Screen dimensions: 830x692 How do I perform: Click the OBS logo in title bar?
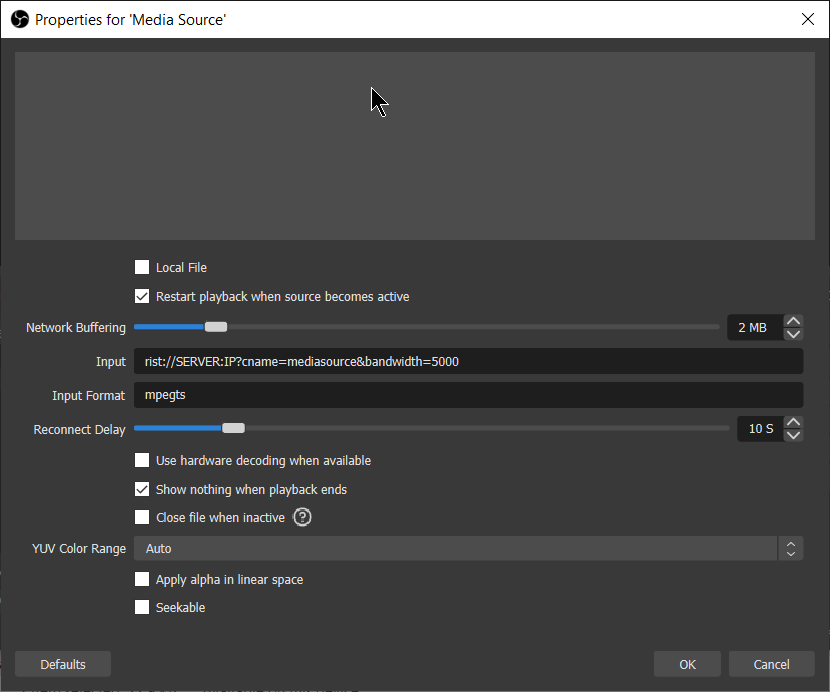pyautogui.click(x=20, y=20)
